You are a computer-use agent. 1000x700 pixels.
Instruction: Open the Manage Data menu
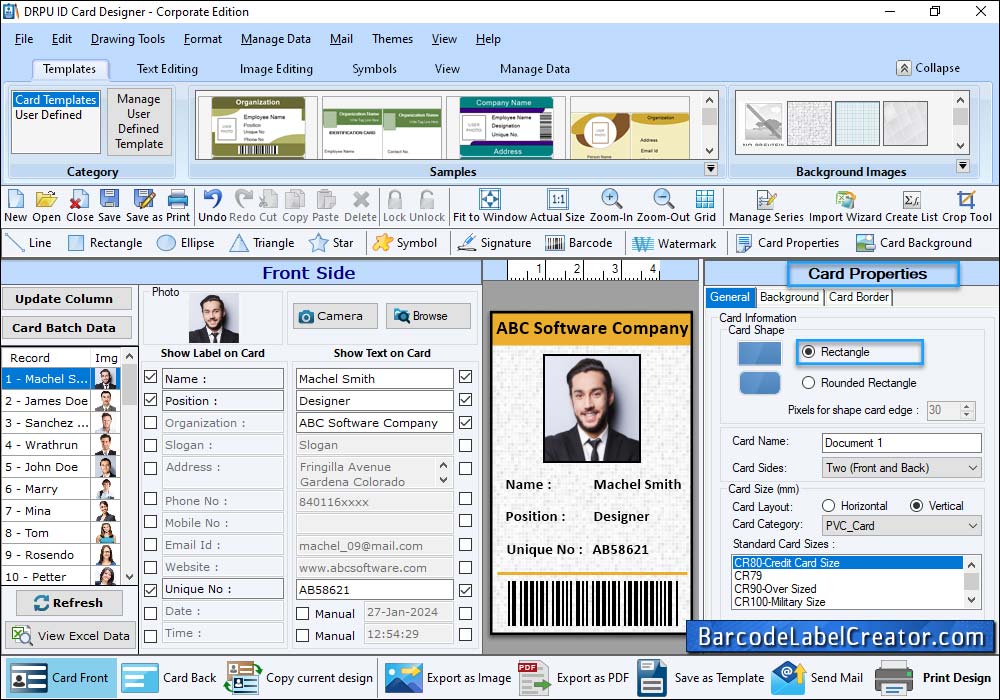[x=276, y=39]
